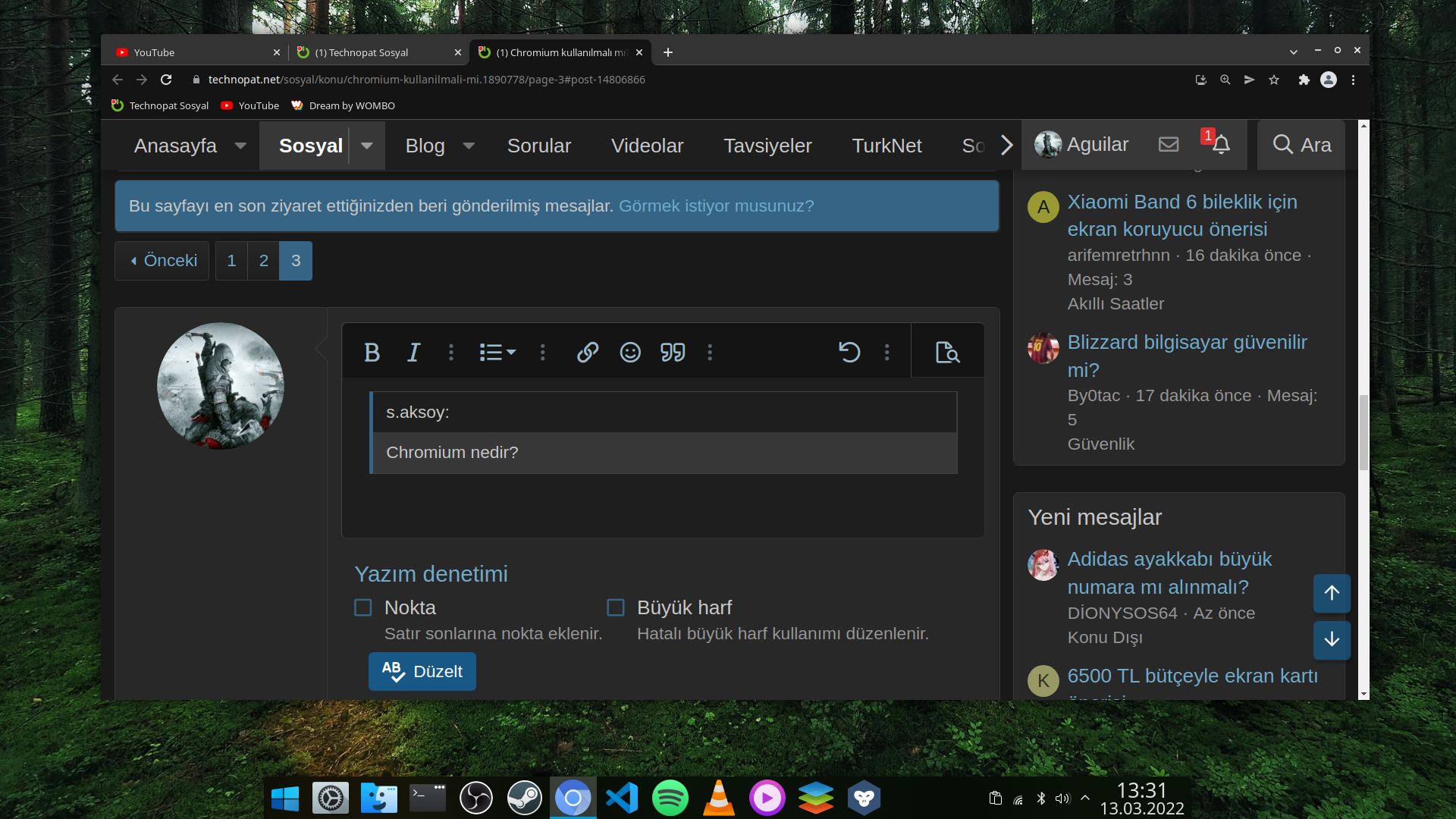Insert a quote block
This screenshot has height=819, width=1456.
pos(673,353)
